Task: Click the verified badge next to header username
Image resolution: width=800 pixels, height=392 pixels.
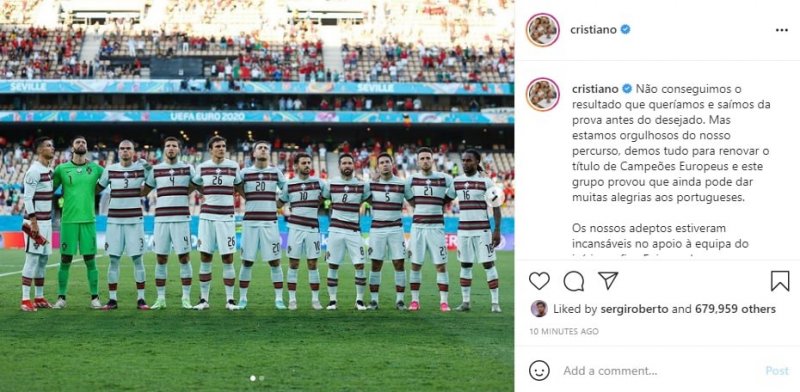Action: click(x=625, y=30)
